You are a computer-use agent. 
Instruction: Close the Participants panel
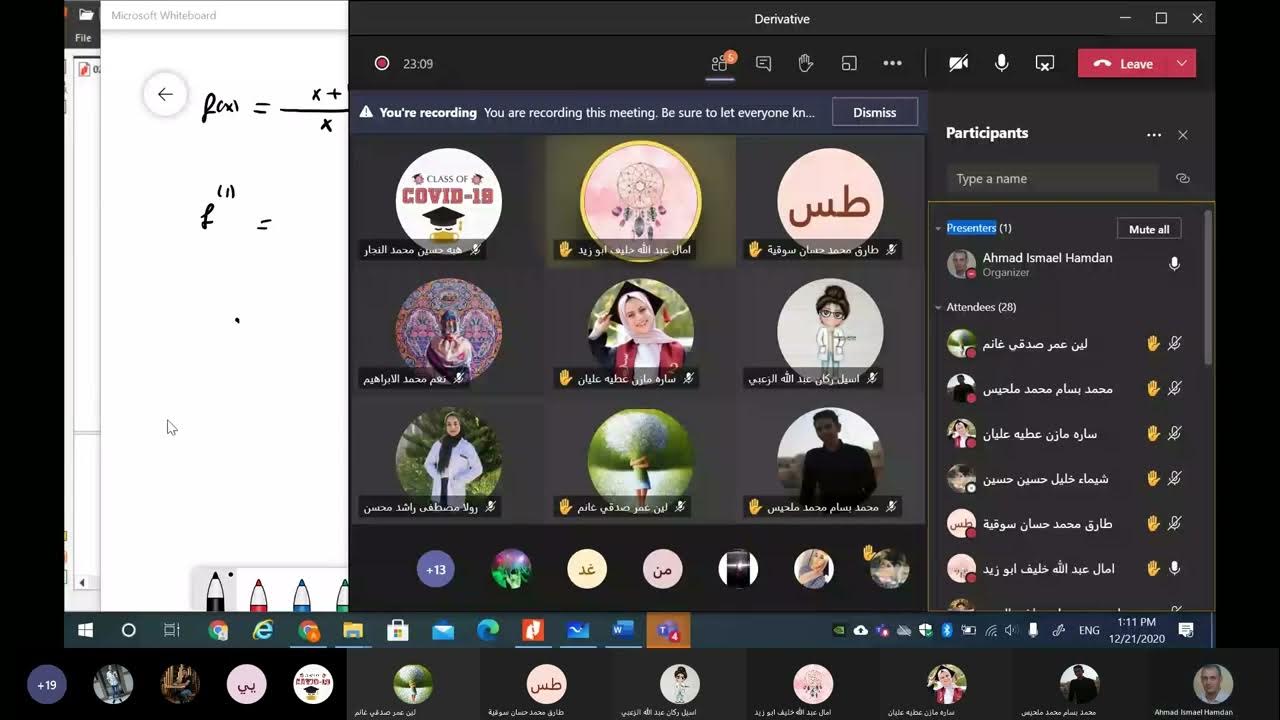(1183, 134)
